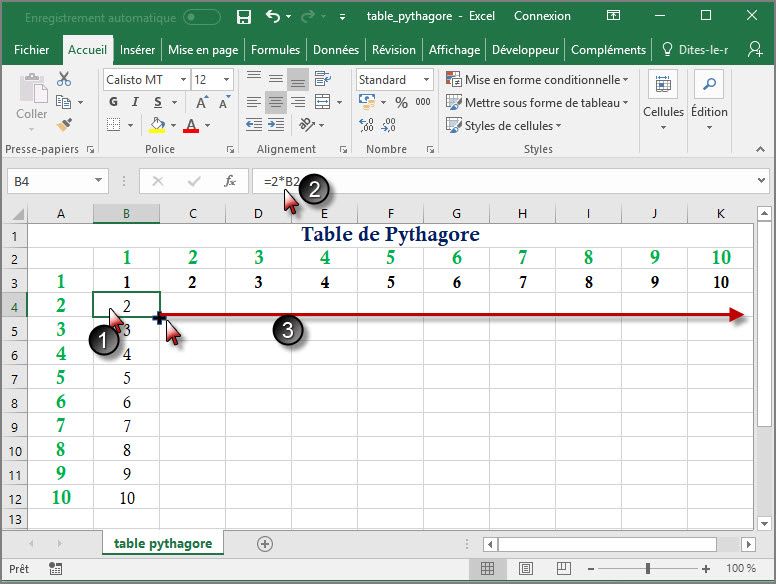Image resolution: width=776 pixels, height=584 pixels.
Task: Toggle Enregistrement automatique switch
Action: [x=201, y=17]
